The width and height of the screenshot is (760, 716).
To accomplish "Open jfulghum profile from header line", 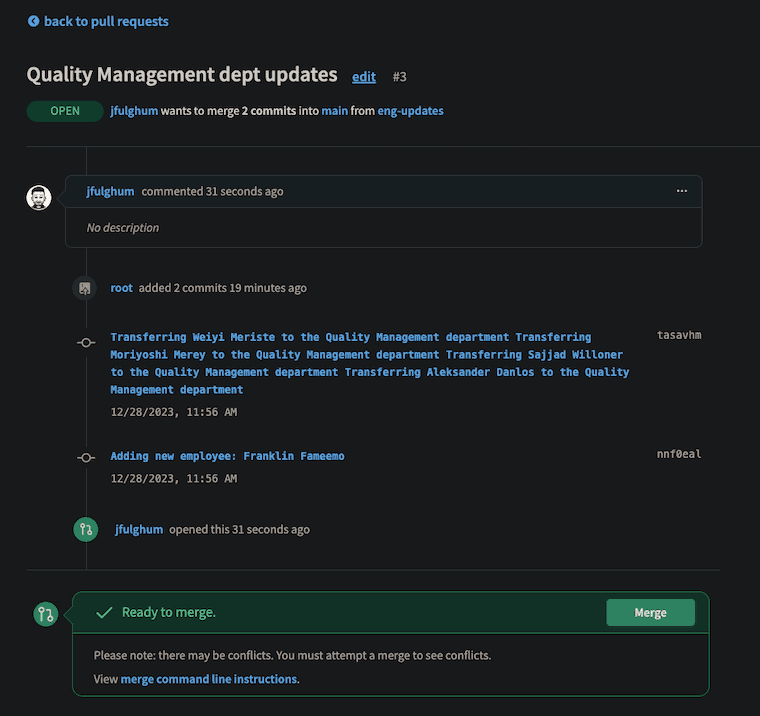I will coord(134,111).
